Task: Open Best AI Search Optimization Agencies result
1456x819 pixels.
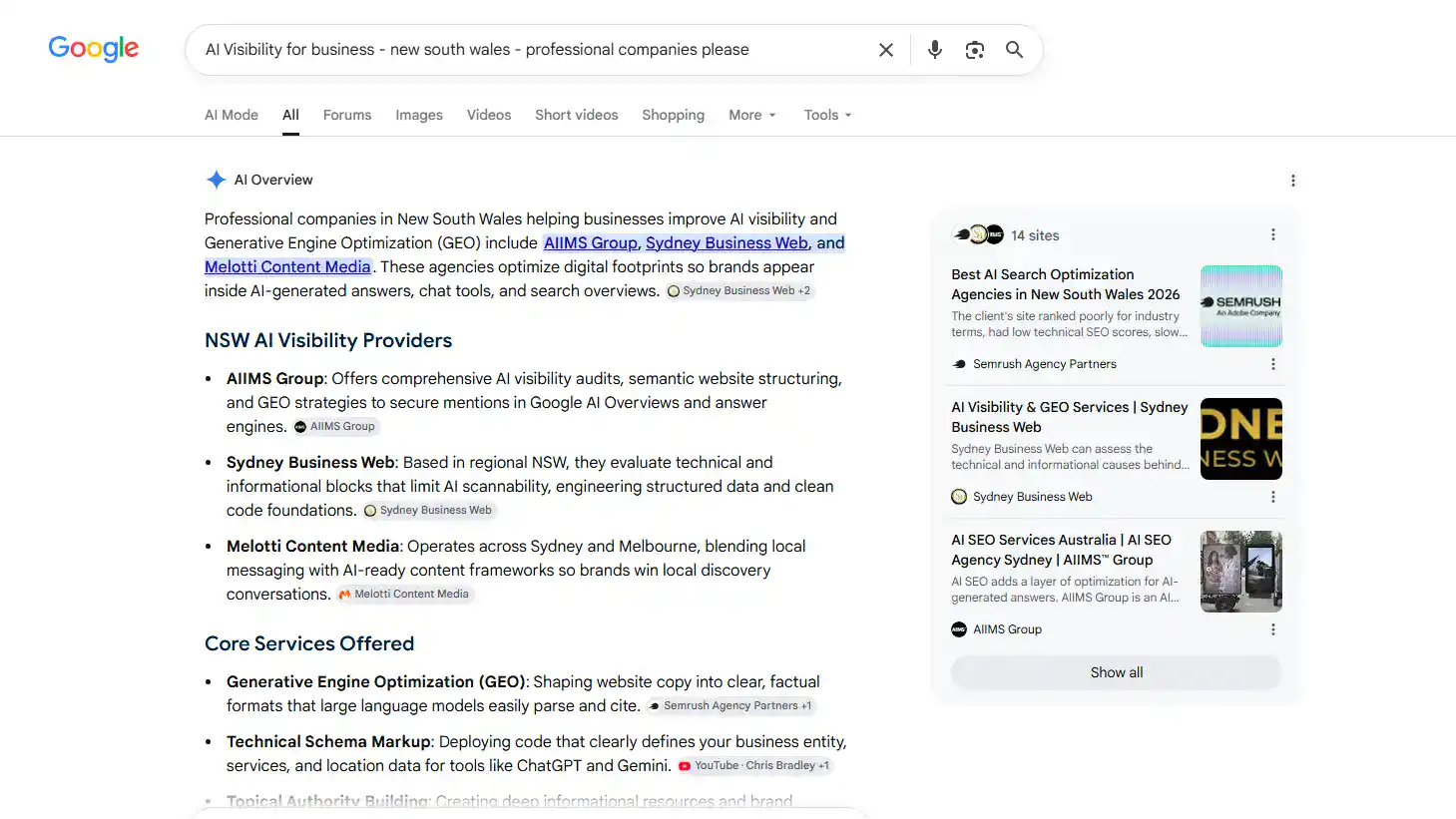Action: point(1065,284)
